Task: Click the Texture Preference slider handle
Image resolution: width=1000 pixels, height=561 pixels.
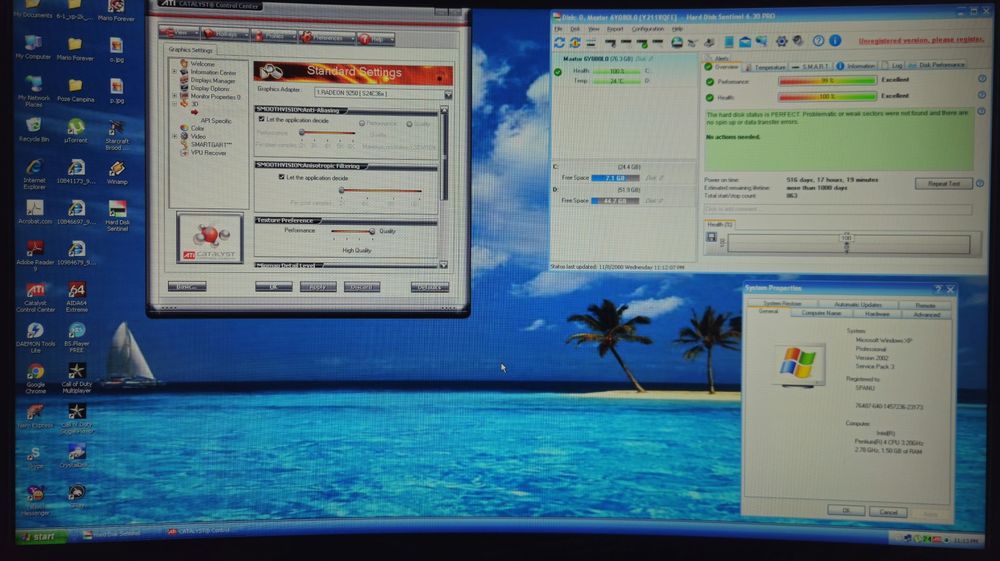Action: click(x=372, y=231)
